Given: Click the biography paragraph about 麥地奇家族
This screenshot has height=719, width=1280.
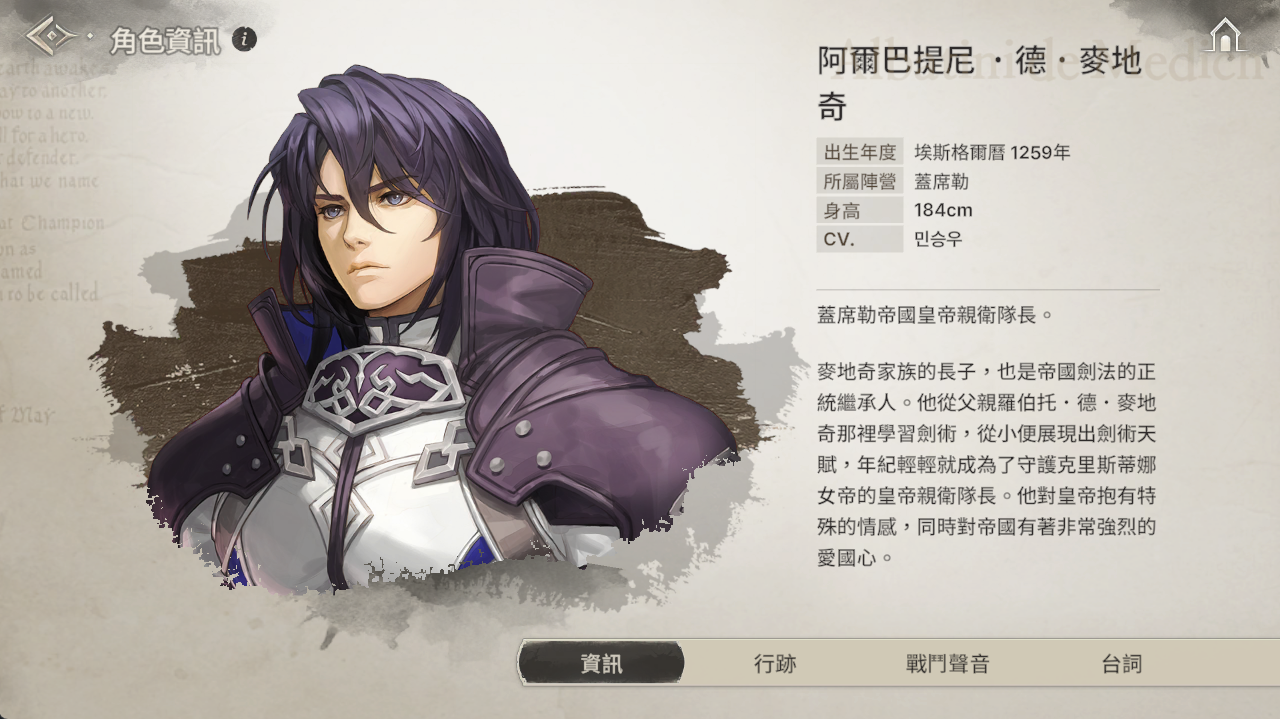Looking at the screenshot, I should (987, 465).
